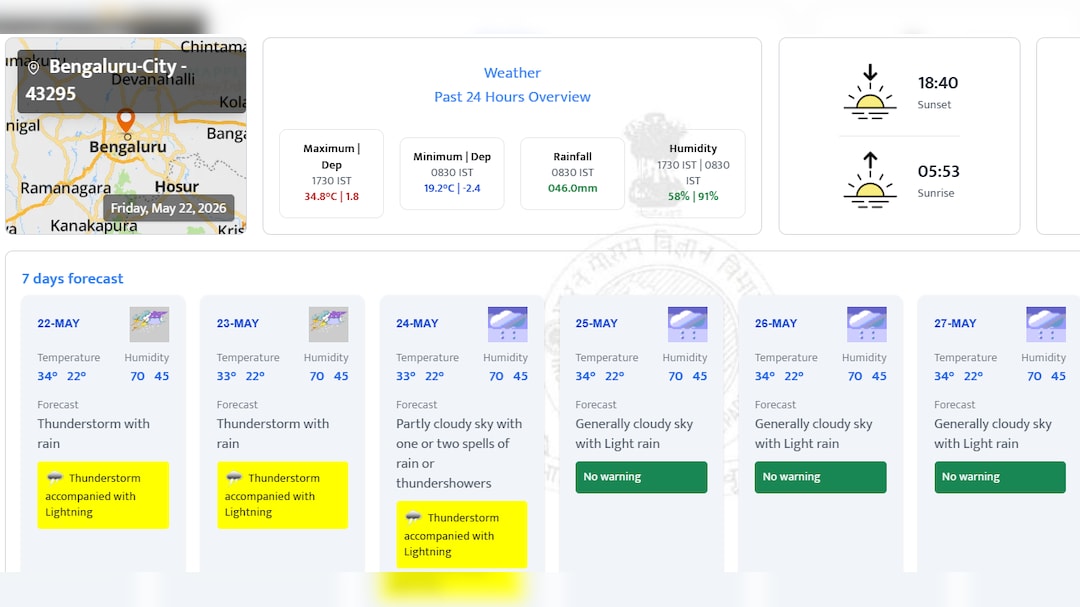
Task: Click the location marker icon beside Bengaluru-City
Action: click(x=33, y=68)
